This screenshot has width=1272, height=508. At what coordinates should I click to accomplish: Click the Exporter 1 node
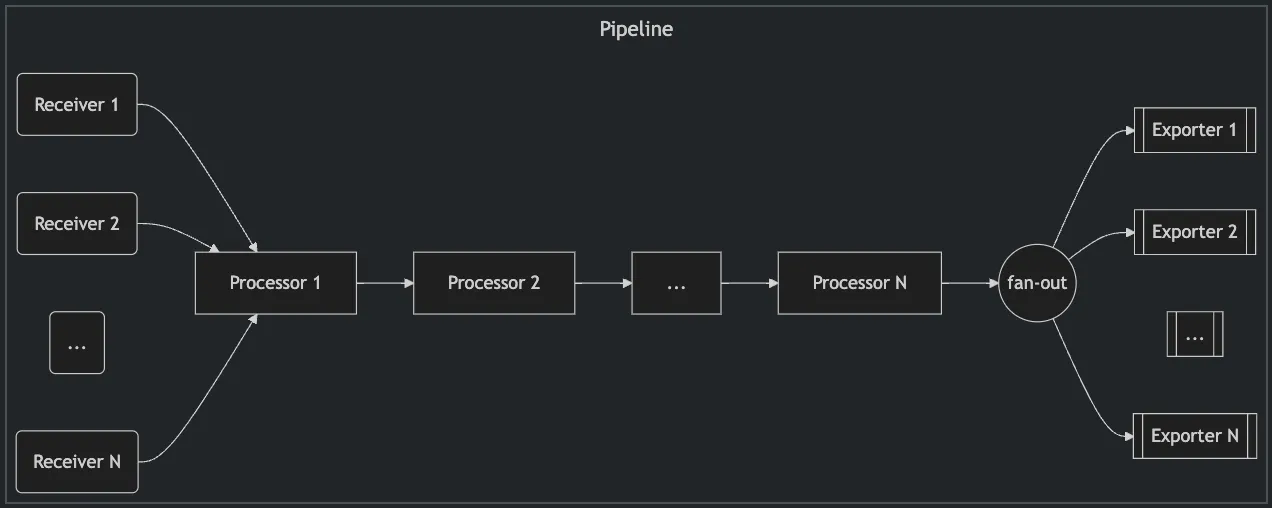[1194, 130]
